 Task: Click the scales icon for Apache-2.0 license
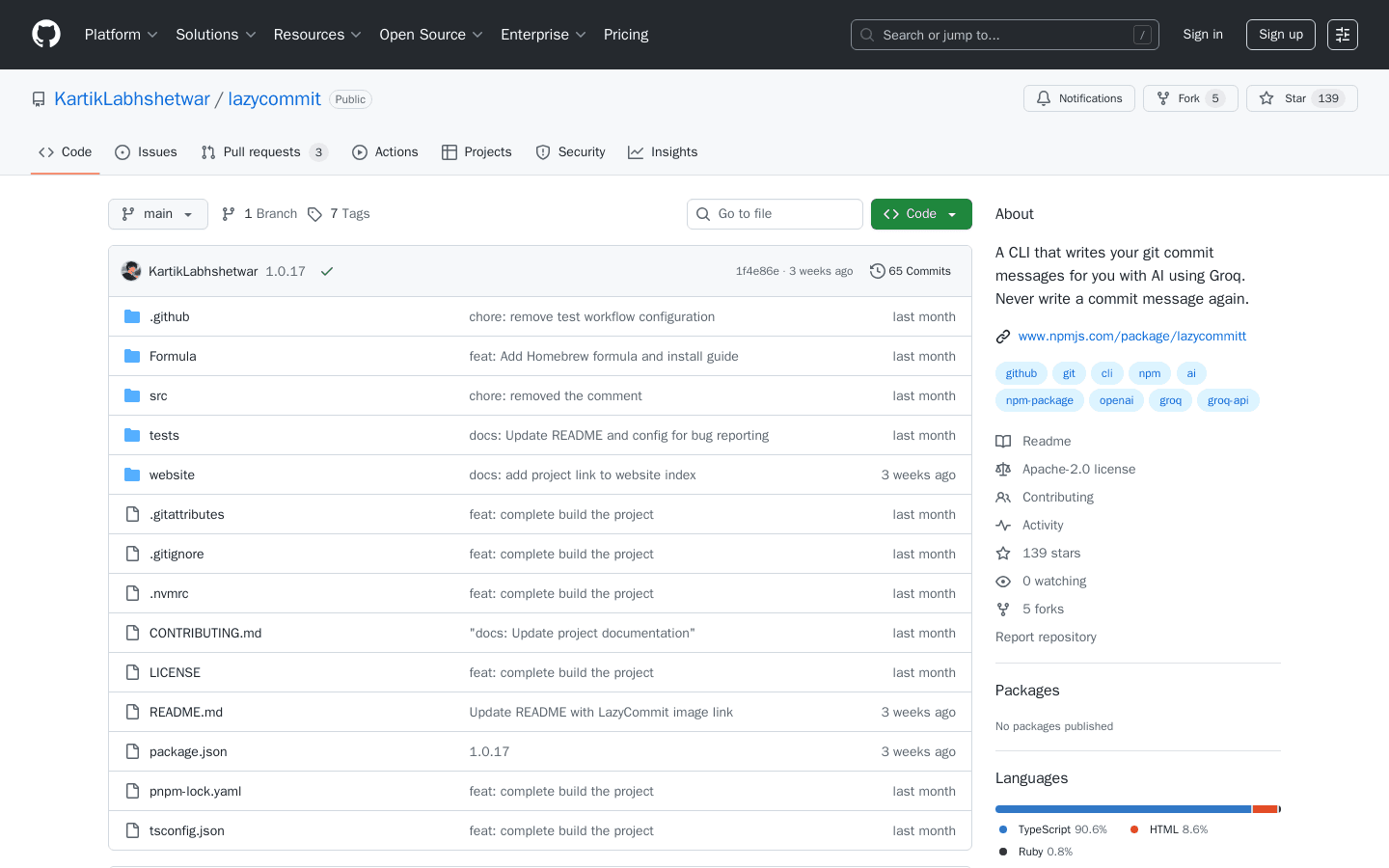click(1003, 469)
